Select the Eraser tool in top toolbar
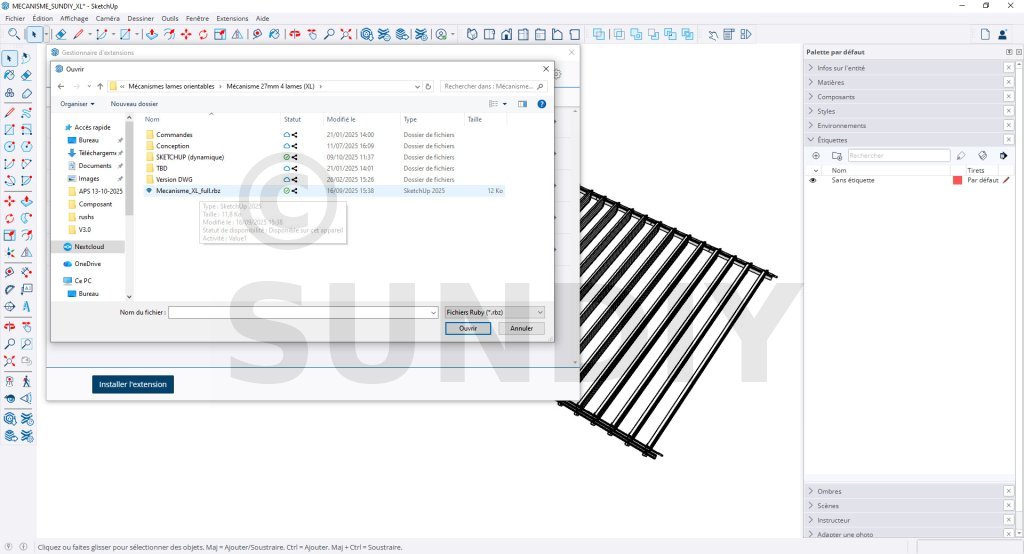This screenshot has height=554, width=1024. point(61,34)
